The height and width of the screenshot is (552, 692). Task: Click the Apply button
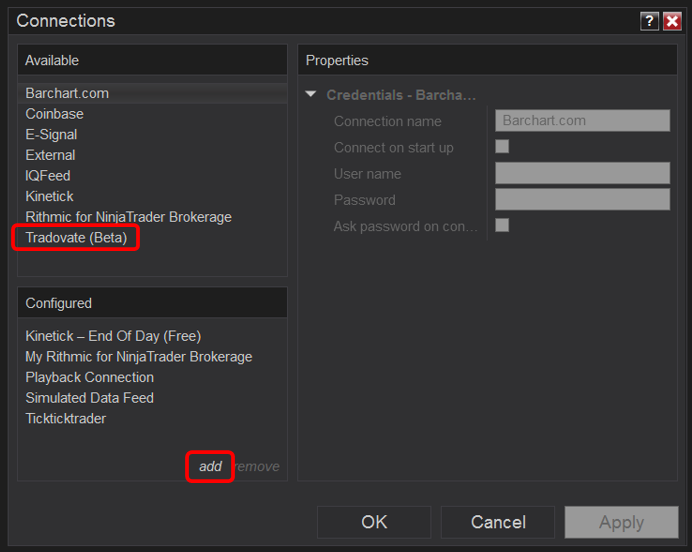click(x=621, y=522)
